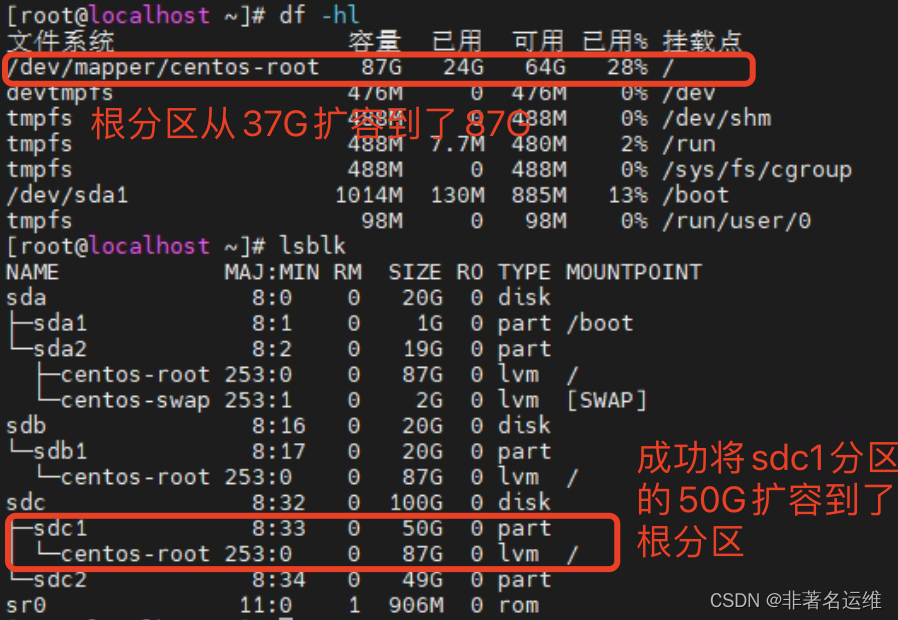
Task: Click centos-swap logical volume row
Action: pos(326,400)
